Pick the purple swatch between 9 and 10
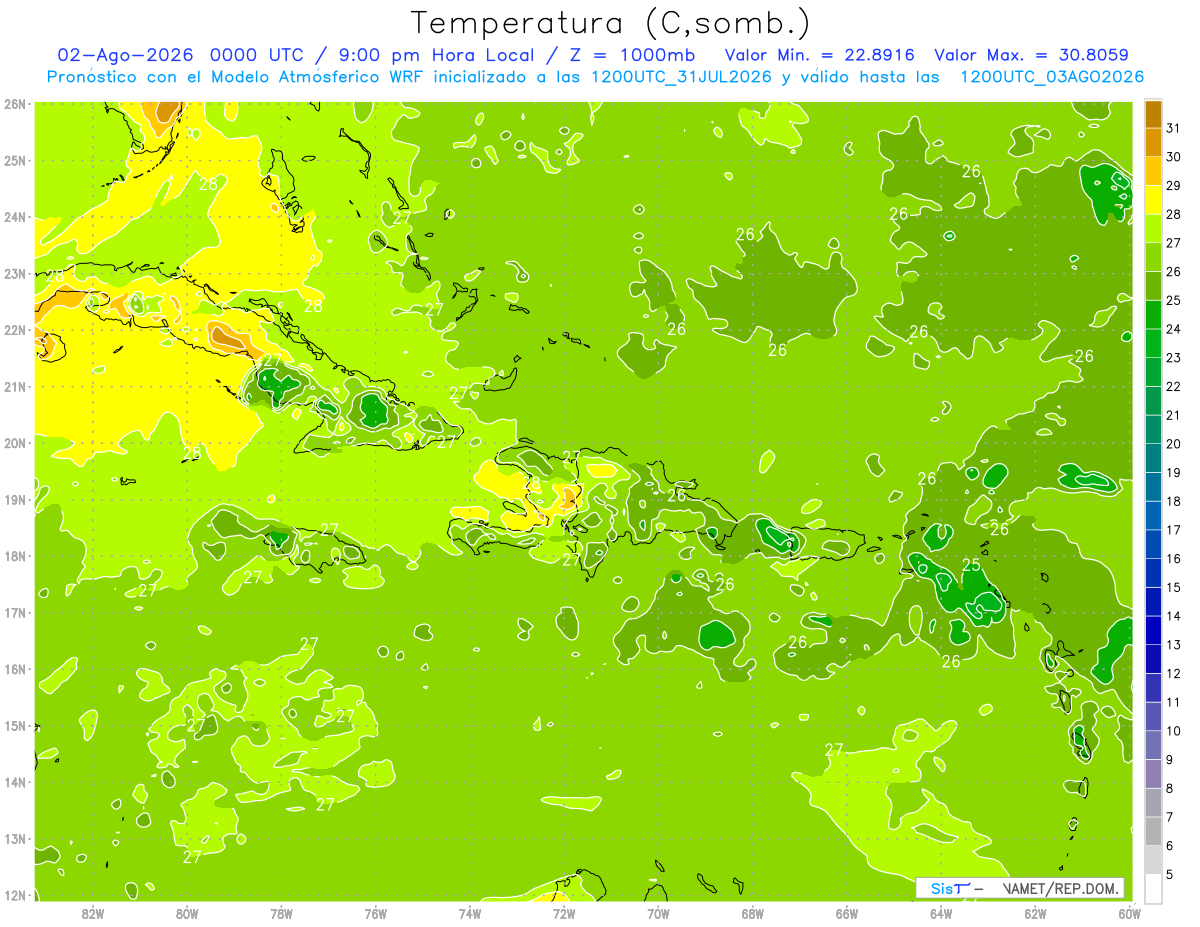The image size is (1200, 927). (x=1153, y=745)
